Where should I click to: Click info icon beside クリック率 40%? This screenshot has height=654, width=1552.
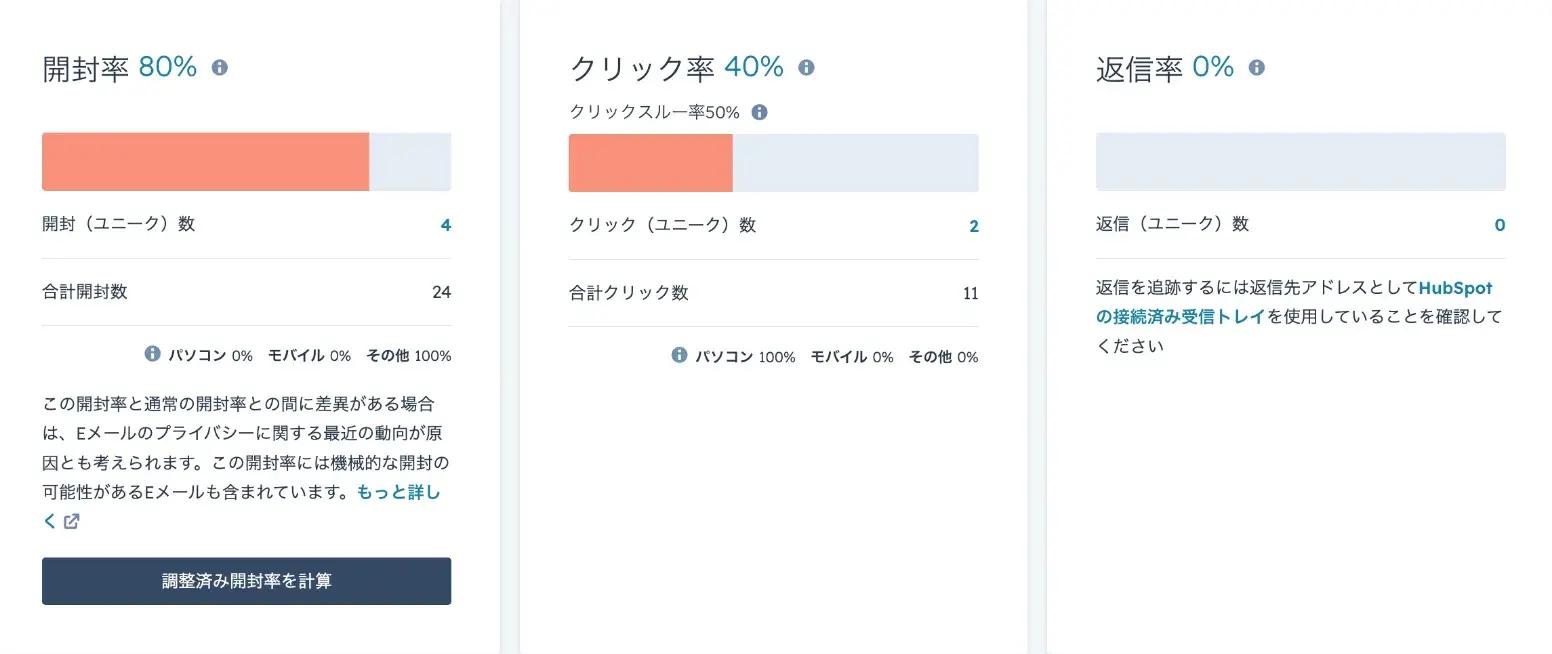[806, 68]
